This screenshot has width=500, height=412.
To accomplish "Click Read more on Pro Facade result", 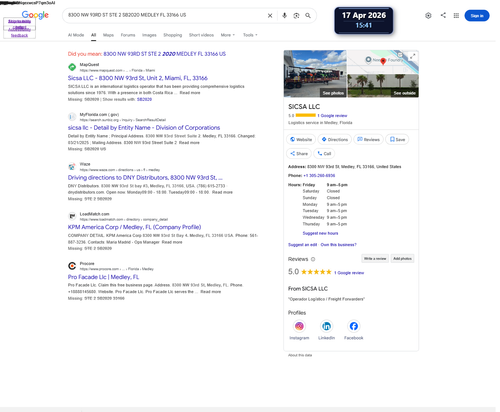I will point(210,292).
